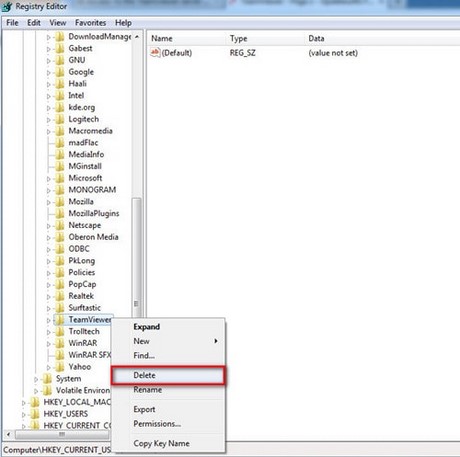Select the Volatile Environment key
This screenshot has width=460, height=457.
coord(82,390)
